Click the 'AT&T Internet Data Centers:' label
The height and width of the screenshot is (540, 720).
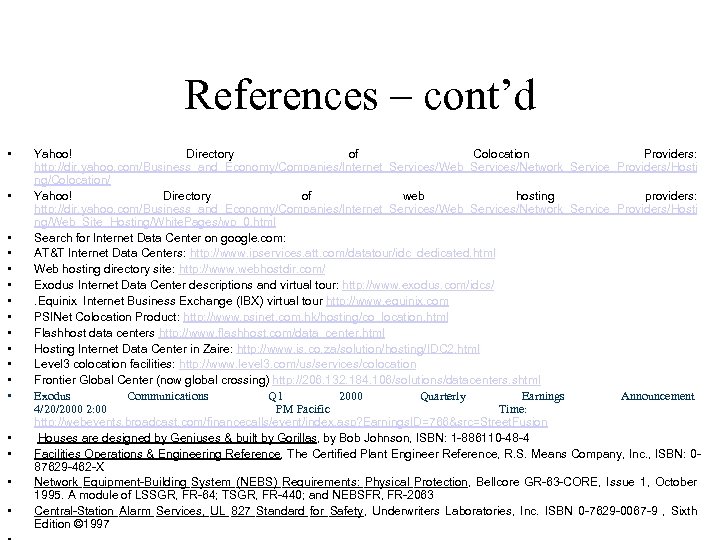click(110, 253)
